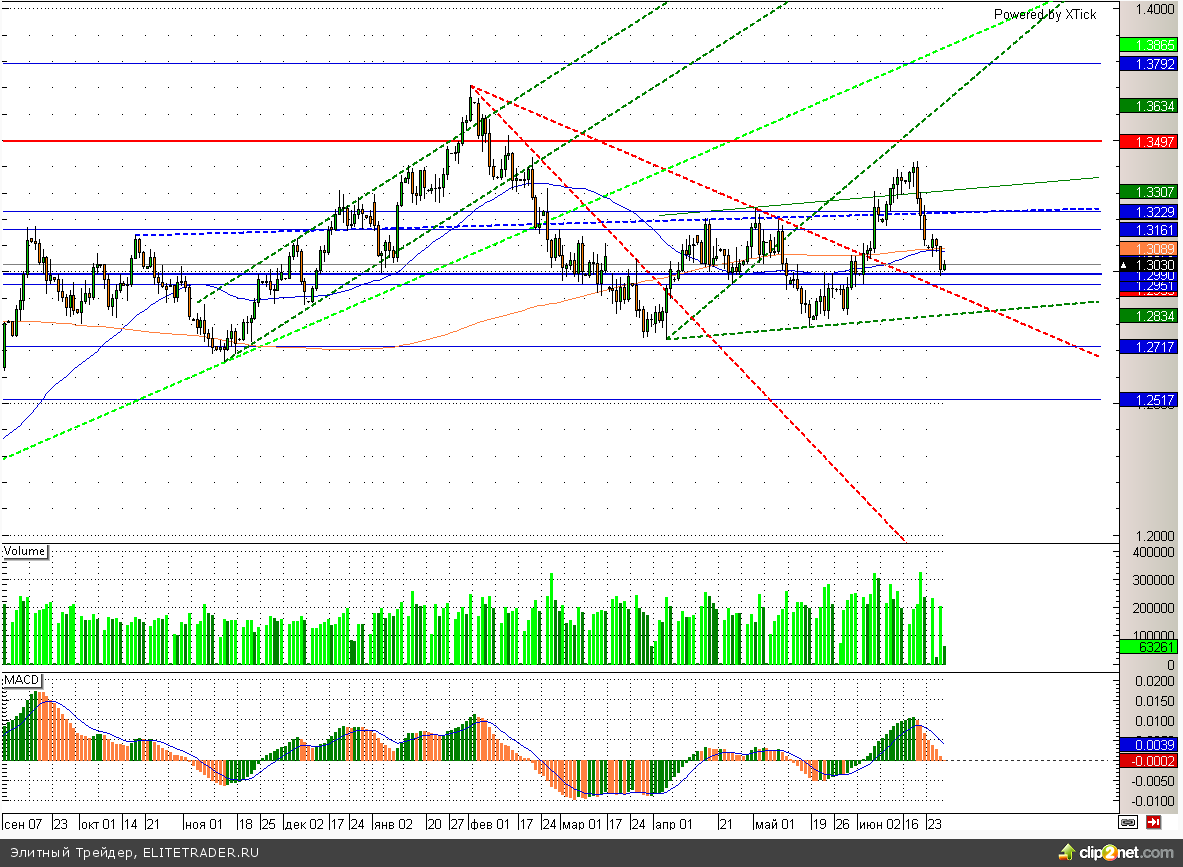Open the clip2net.com watermark link
Image resolution: width=1183 pixels, height=867 pixels.
[1125, 853]
